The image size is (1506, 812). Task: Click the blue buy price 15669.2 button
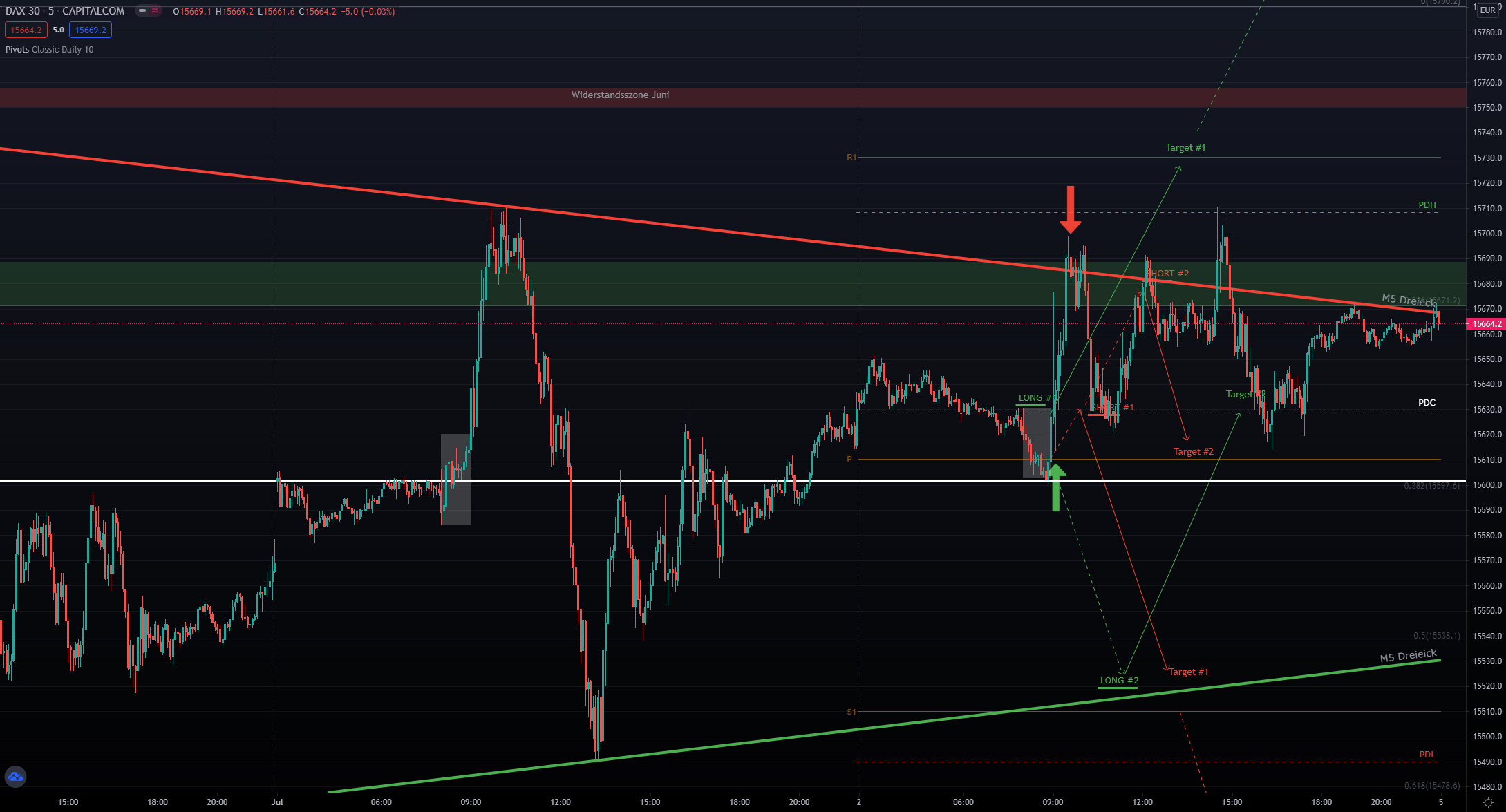pyautogui.click(x=91, y=30)
